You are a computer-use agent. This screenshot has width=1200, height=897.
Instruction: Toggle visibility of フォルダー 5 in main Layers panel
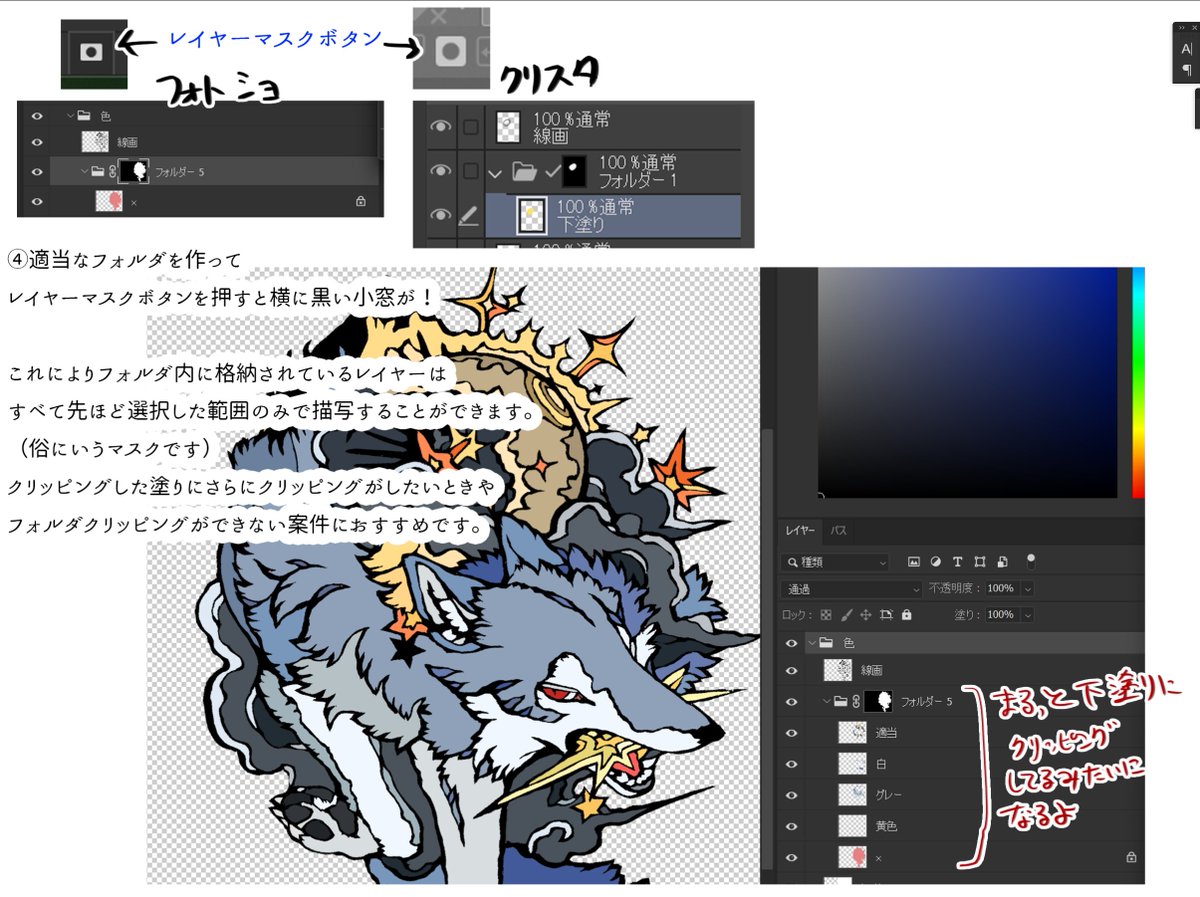pyautogui.click(x=791, y=702)
